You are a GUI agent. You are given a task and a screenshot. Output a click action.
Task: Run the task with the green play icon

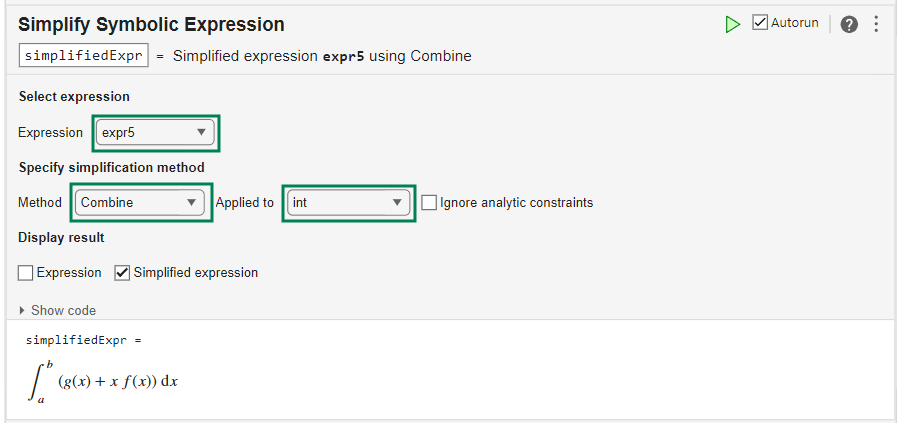click(732, 24)
